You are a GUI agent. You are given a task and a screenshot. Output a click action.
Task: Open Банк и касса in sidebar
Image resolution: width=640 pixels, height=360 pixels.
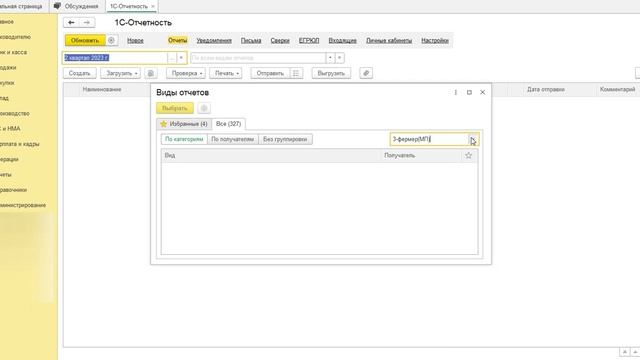click(13, 52)
